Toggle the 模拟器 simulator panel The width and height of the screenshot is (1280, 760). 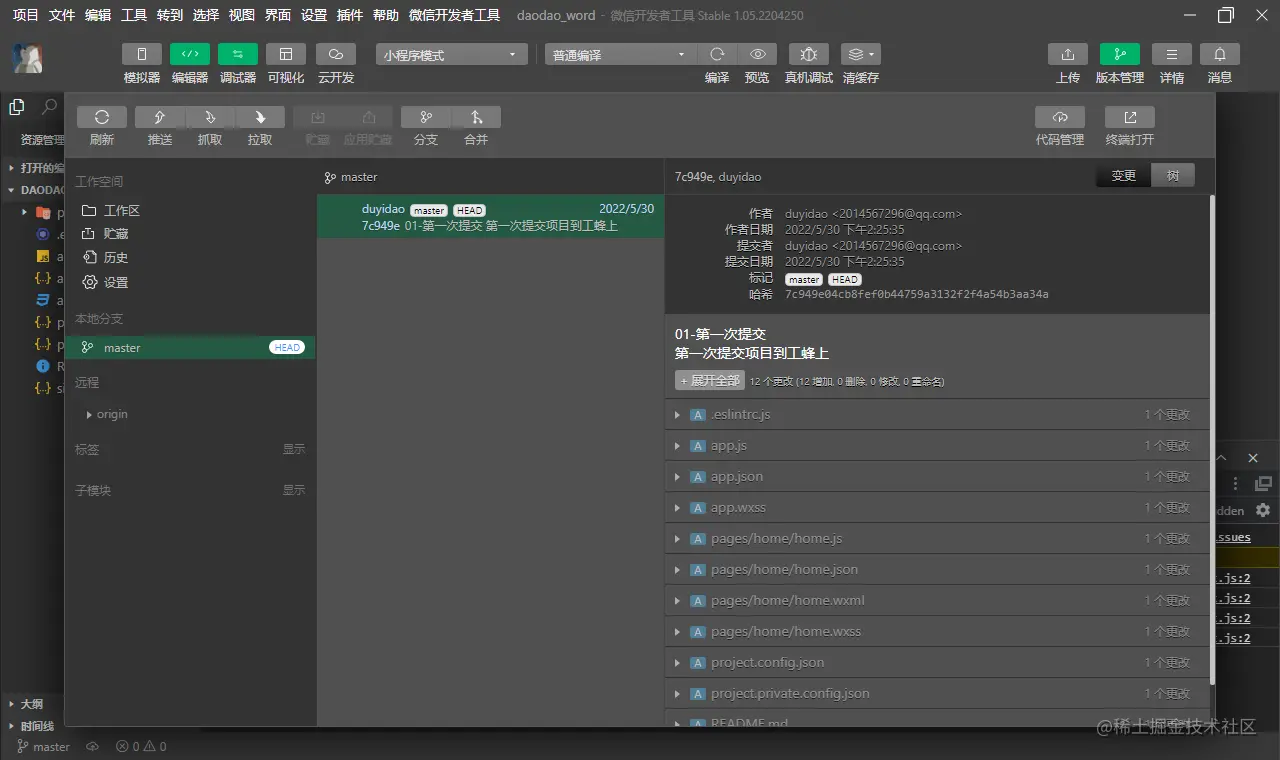142,54
